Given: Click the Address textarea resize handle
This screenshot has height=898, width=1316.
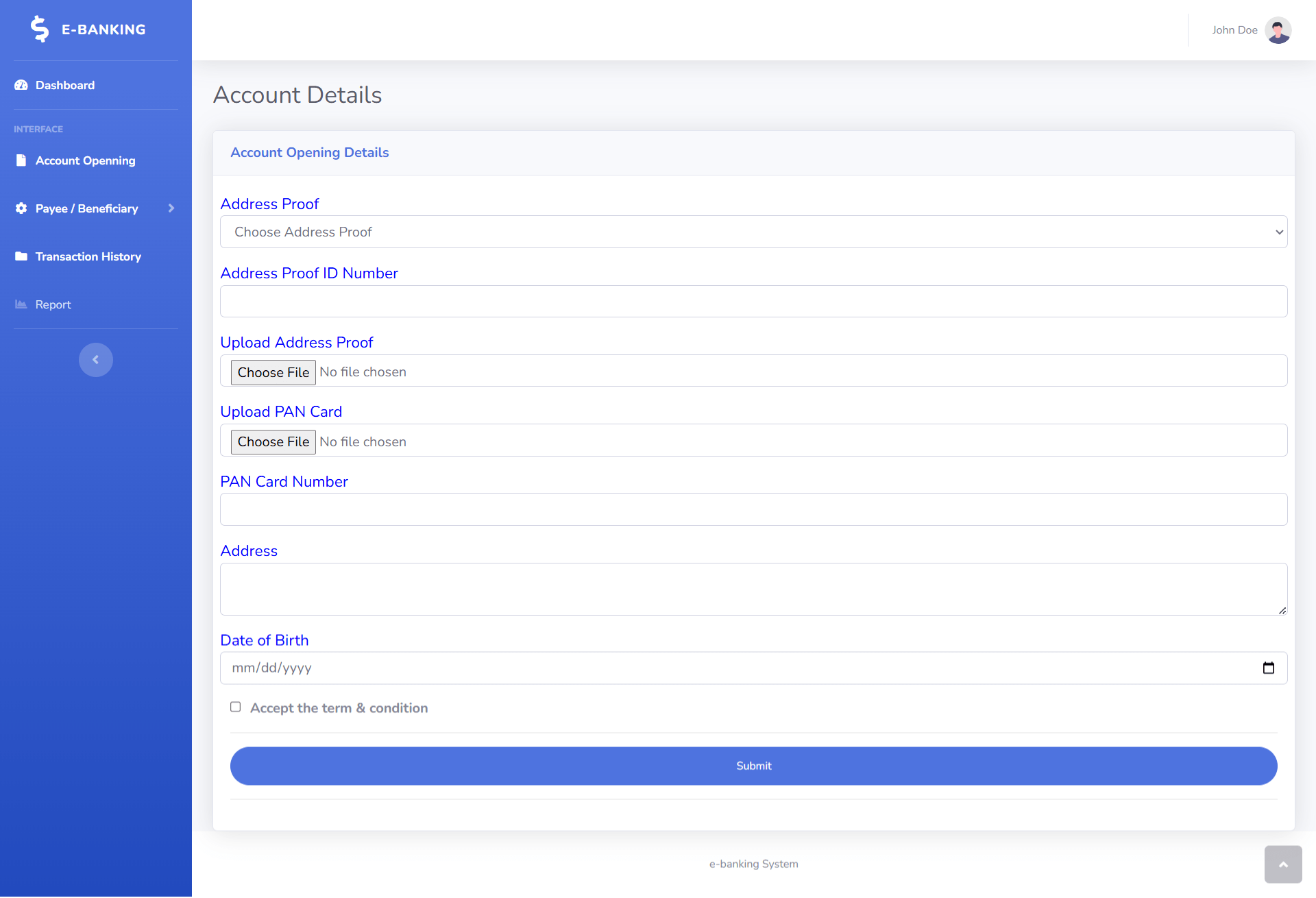Looking at the screenshot, I should point(1283,611).
